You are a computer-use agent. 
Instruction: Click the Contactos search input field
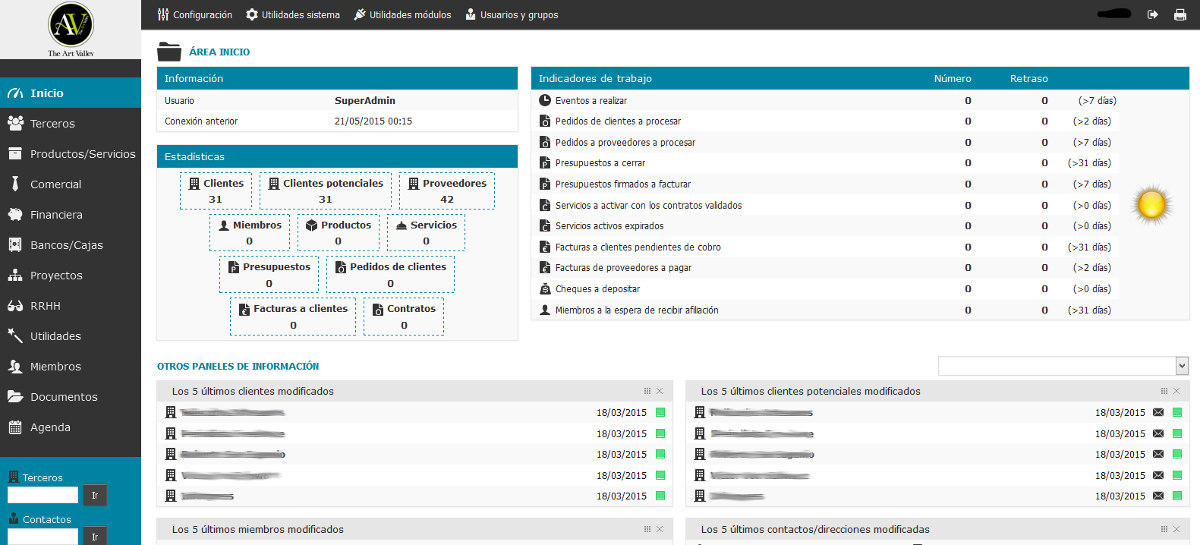pyautogui.click(x=43, y=537)
